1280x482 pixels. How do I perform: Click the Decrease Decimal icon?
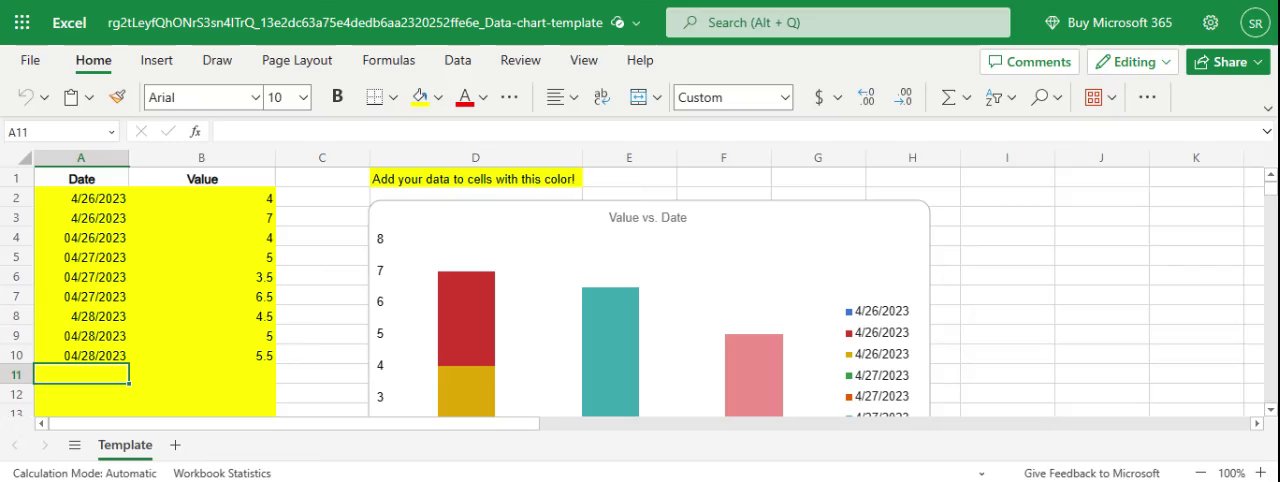(x=903, y=97)
